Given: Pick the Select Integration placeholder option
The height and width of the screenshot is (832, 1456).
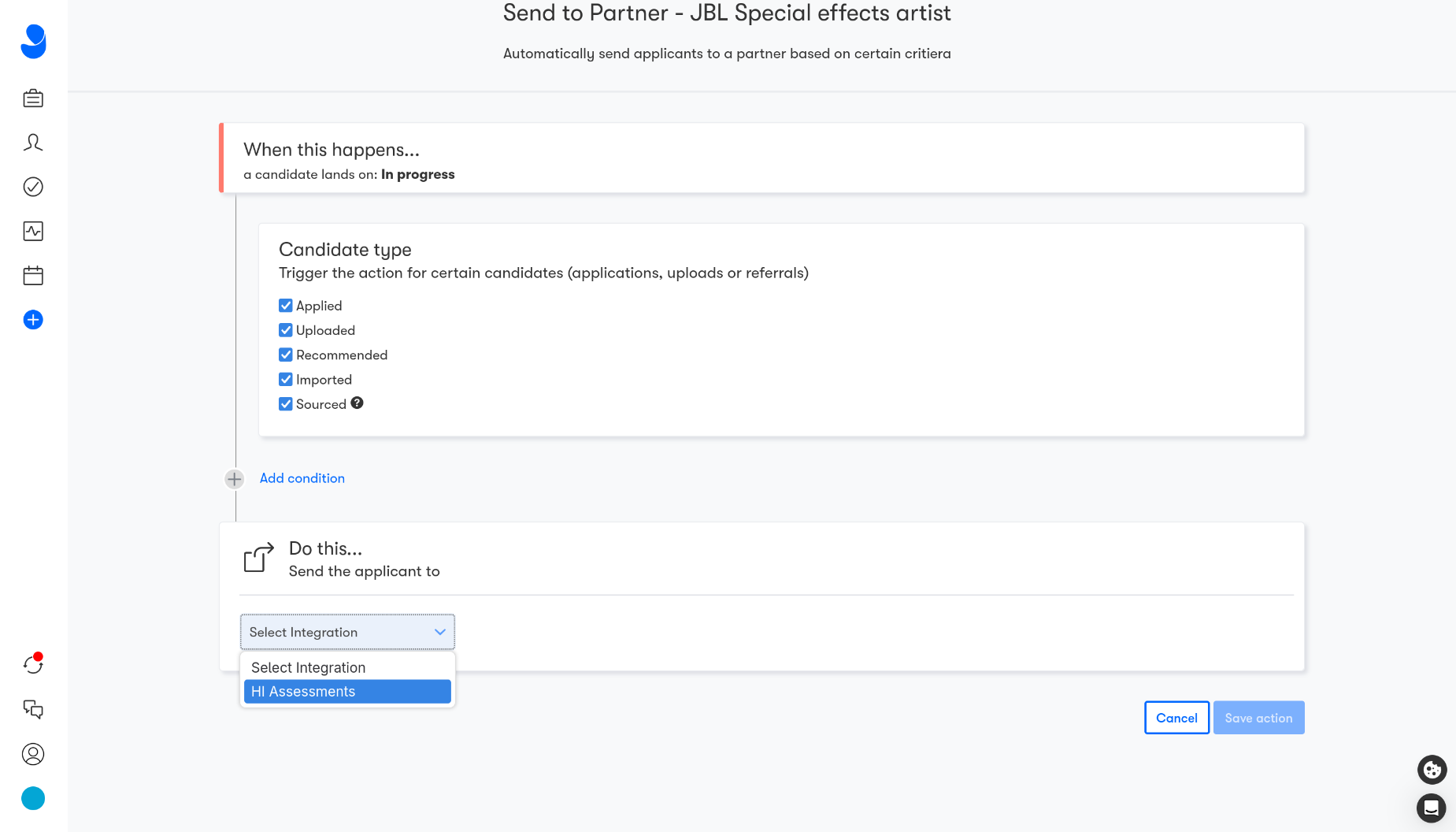Looking at the screenshot, I should click(x=347, y=667).
